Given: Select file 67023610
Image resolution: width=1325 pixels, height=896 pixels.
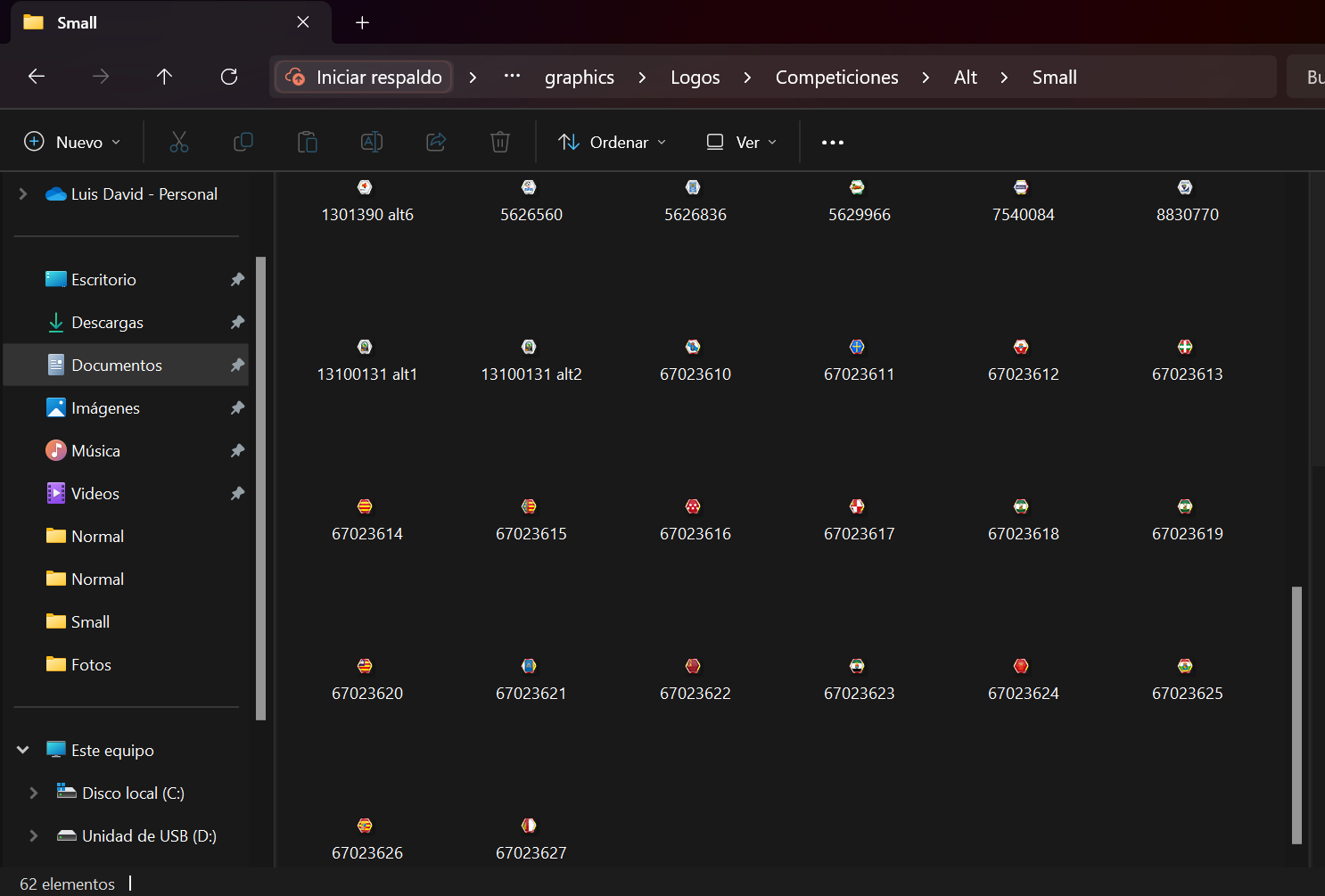Looking at the screenshot, I should pos(695,362).
